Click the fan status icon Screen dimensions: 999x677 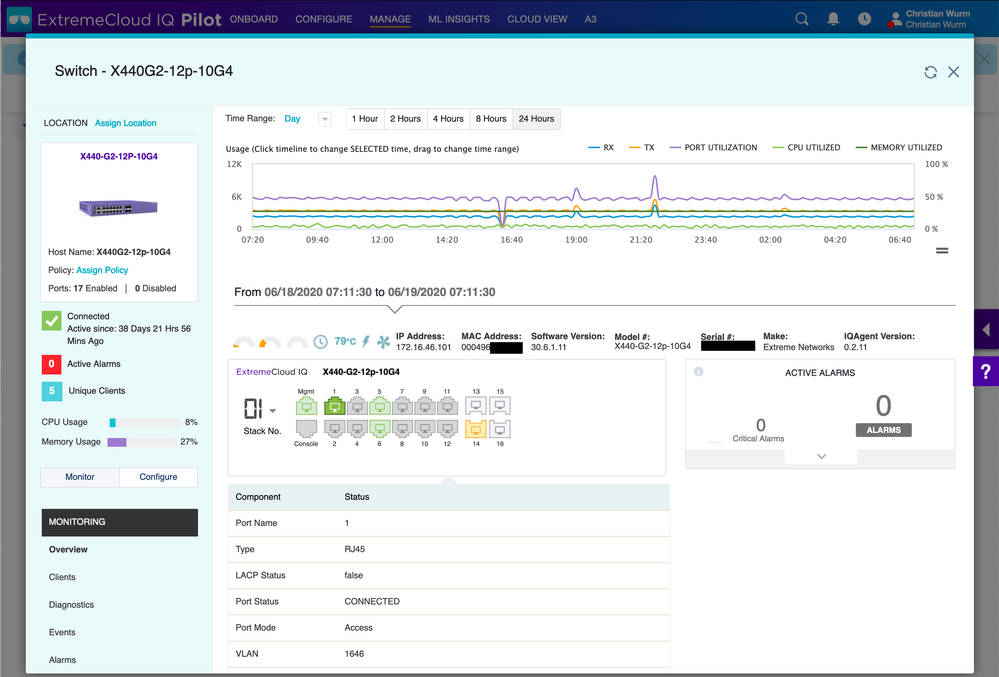coord(383,342)
